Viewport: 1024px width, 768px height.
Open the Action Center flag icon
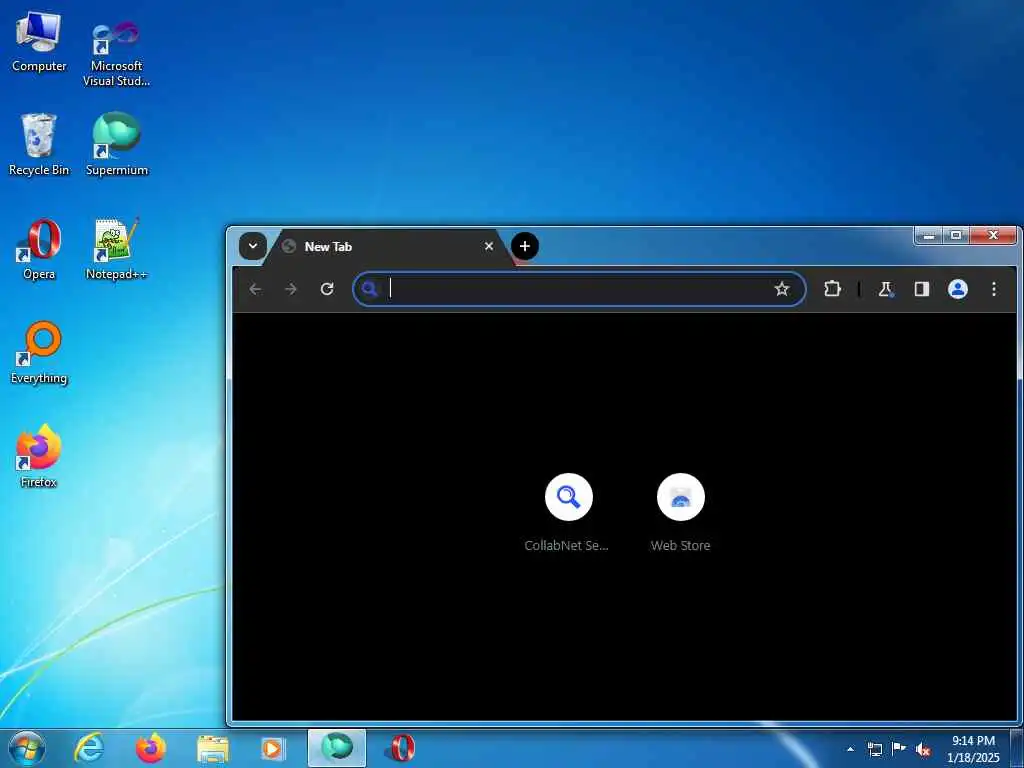(899, 749)
